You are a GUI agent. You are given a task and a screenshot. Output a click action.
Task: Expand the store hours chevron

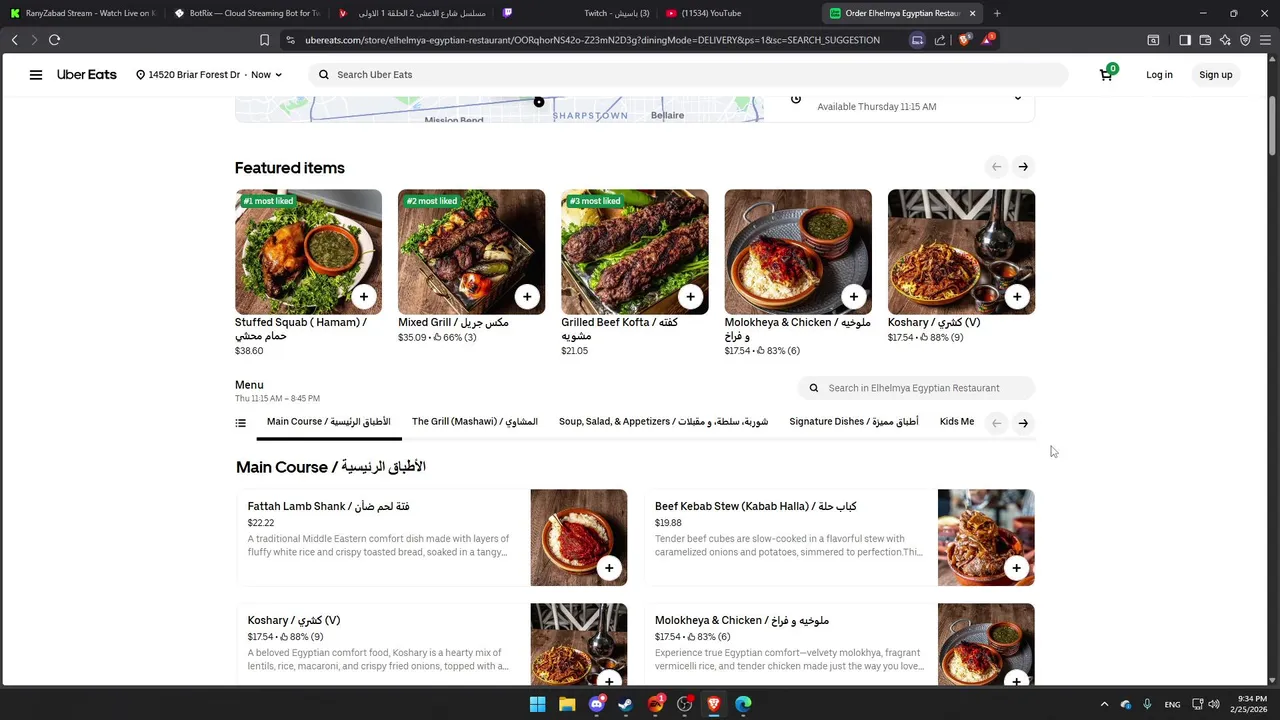[x=1018, y=98]
